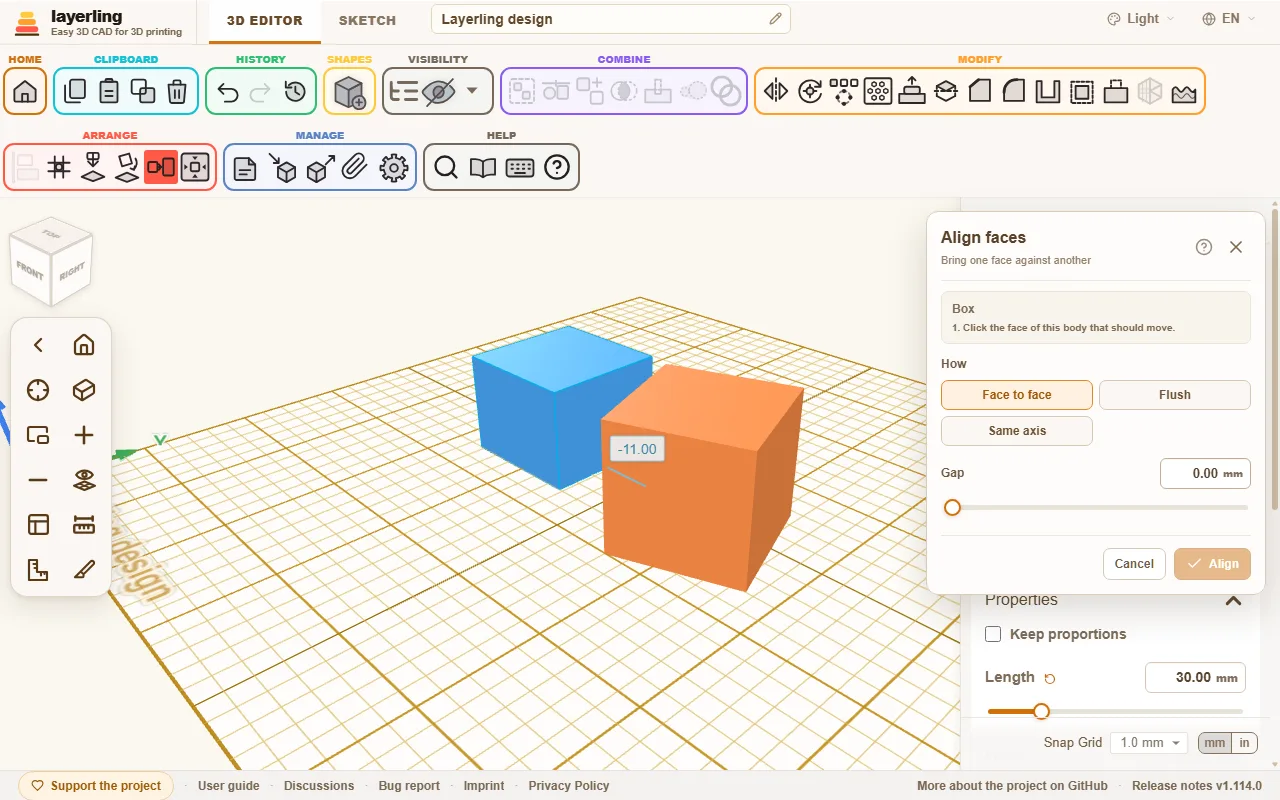1280x800 pixels.
Task: Select the honeycomb pattern icon in Modify
Action: (x=878, y=92)
